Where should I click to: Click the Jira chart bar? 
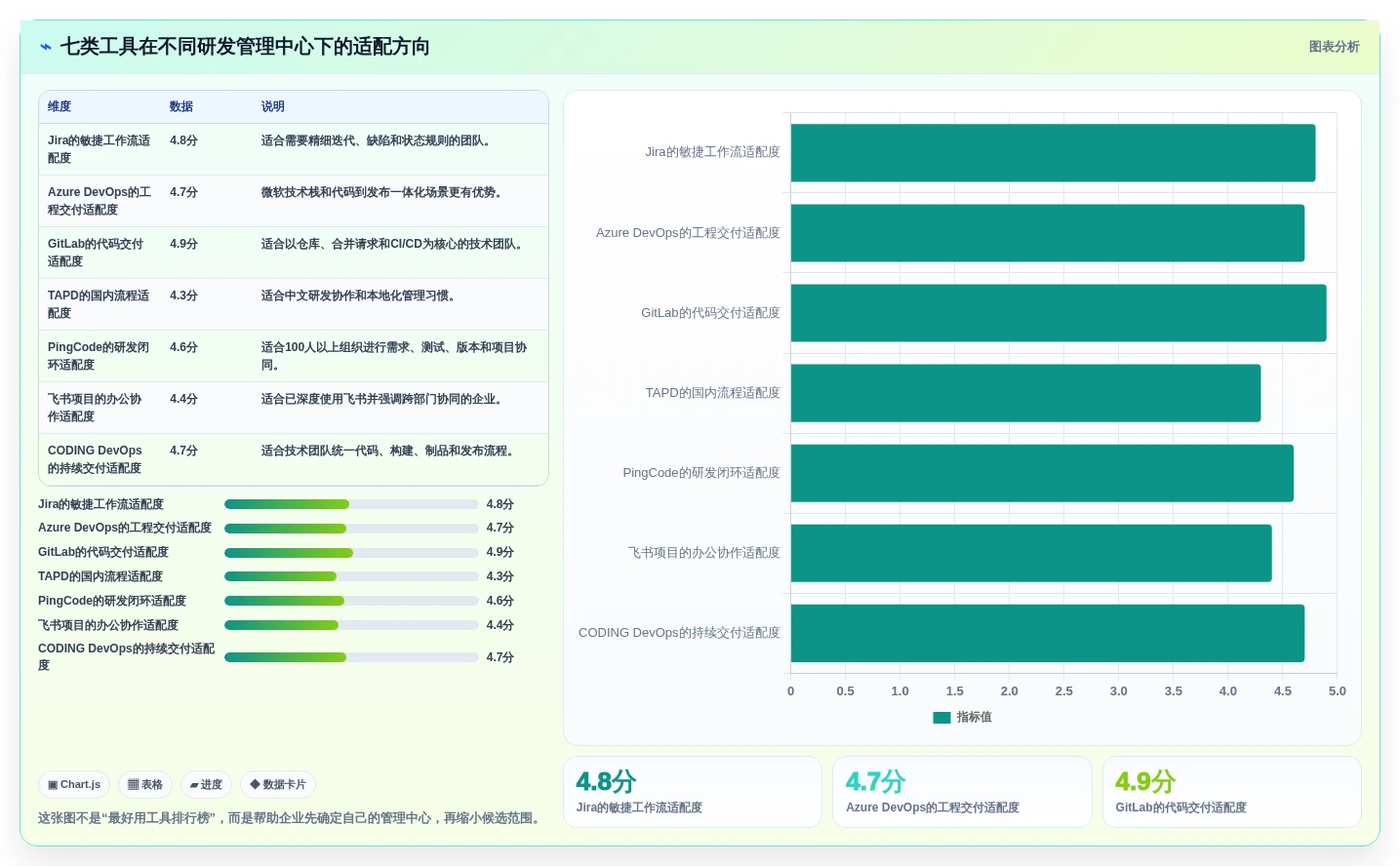pyautogui.click(x=1053, y=153)
